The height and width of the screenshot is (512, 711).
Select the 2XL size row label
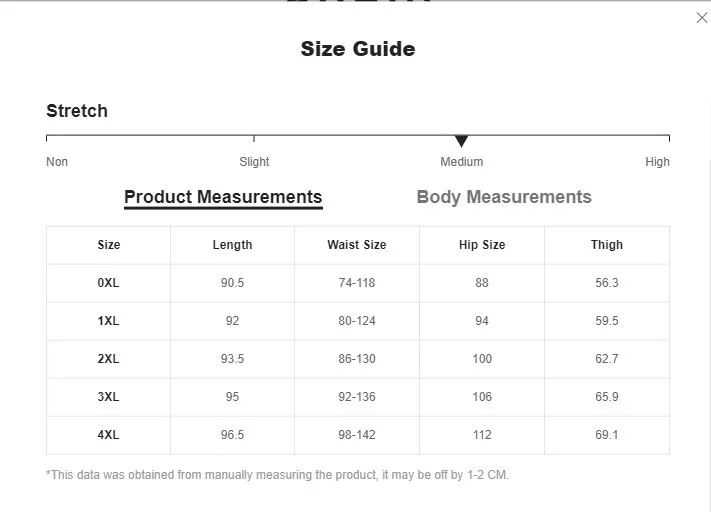click(108, 359)
